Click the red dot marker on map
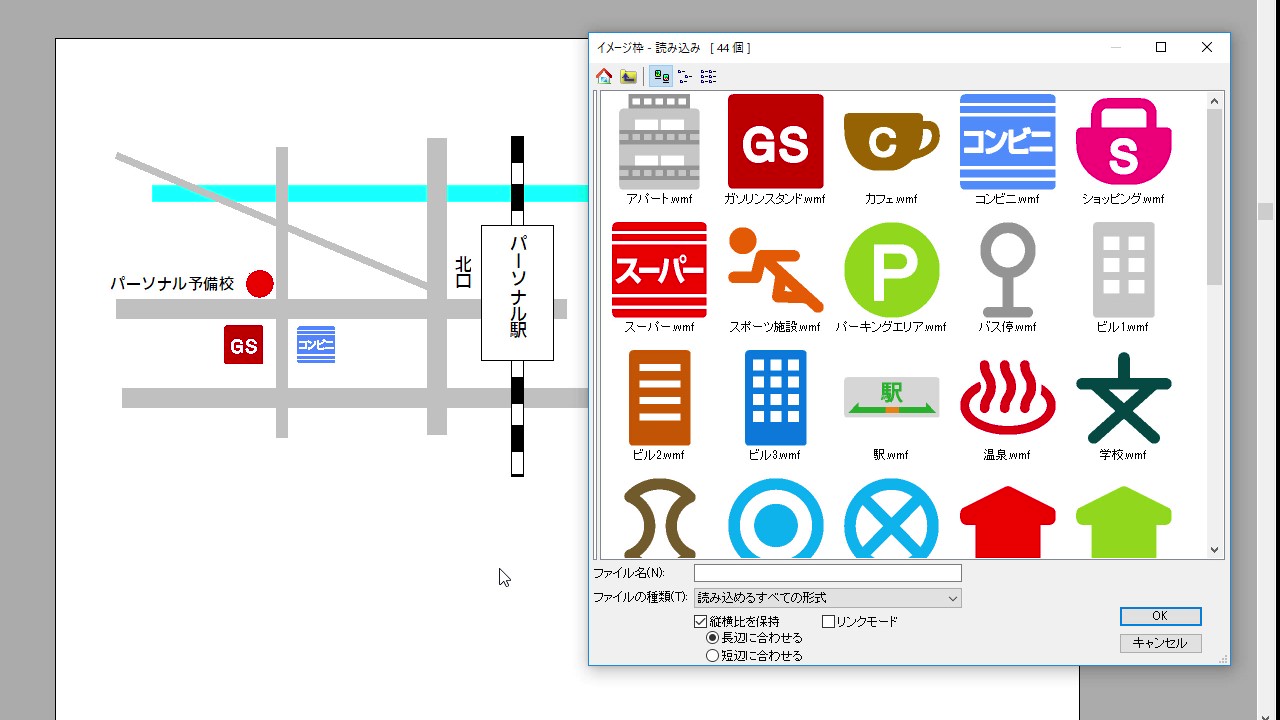Screen dimensions: 1280x720 coord(260,284)
